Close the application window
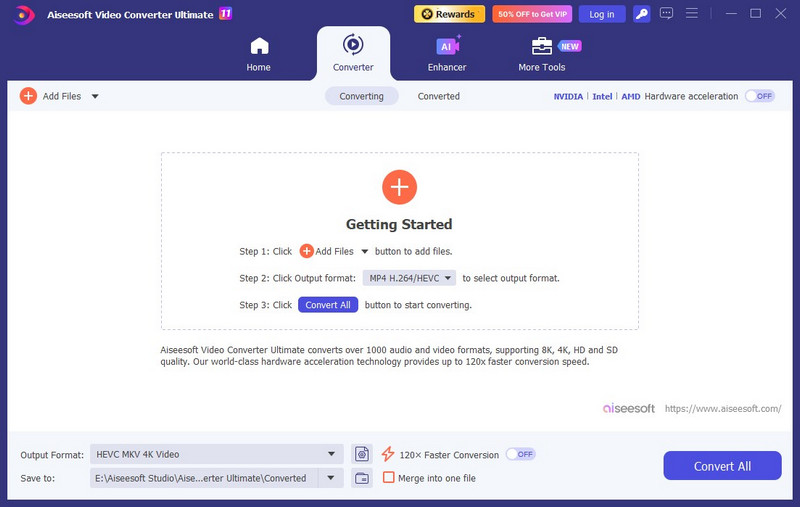Screen dimensions: 800x507 point(781,13)
